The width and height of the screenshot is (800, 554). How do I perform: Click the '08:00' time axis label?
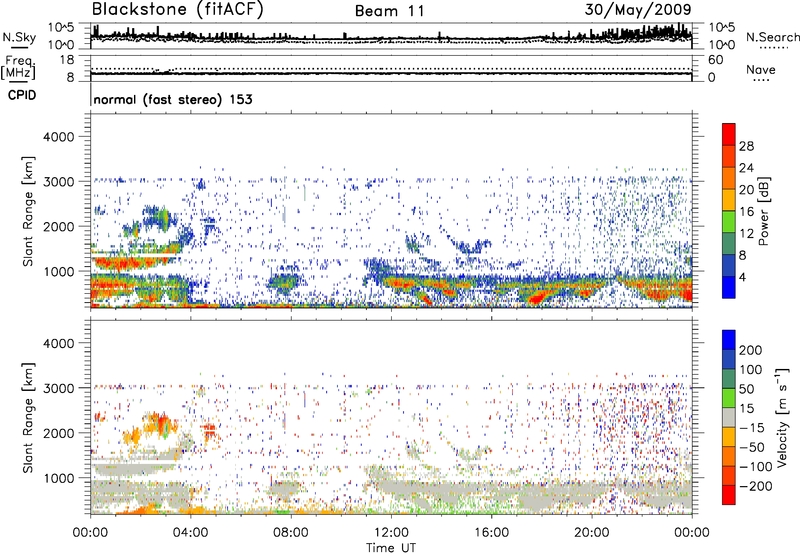(x=291, y=533)
